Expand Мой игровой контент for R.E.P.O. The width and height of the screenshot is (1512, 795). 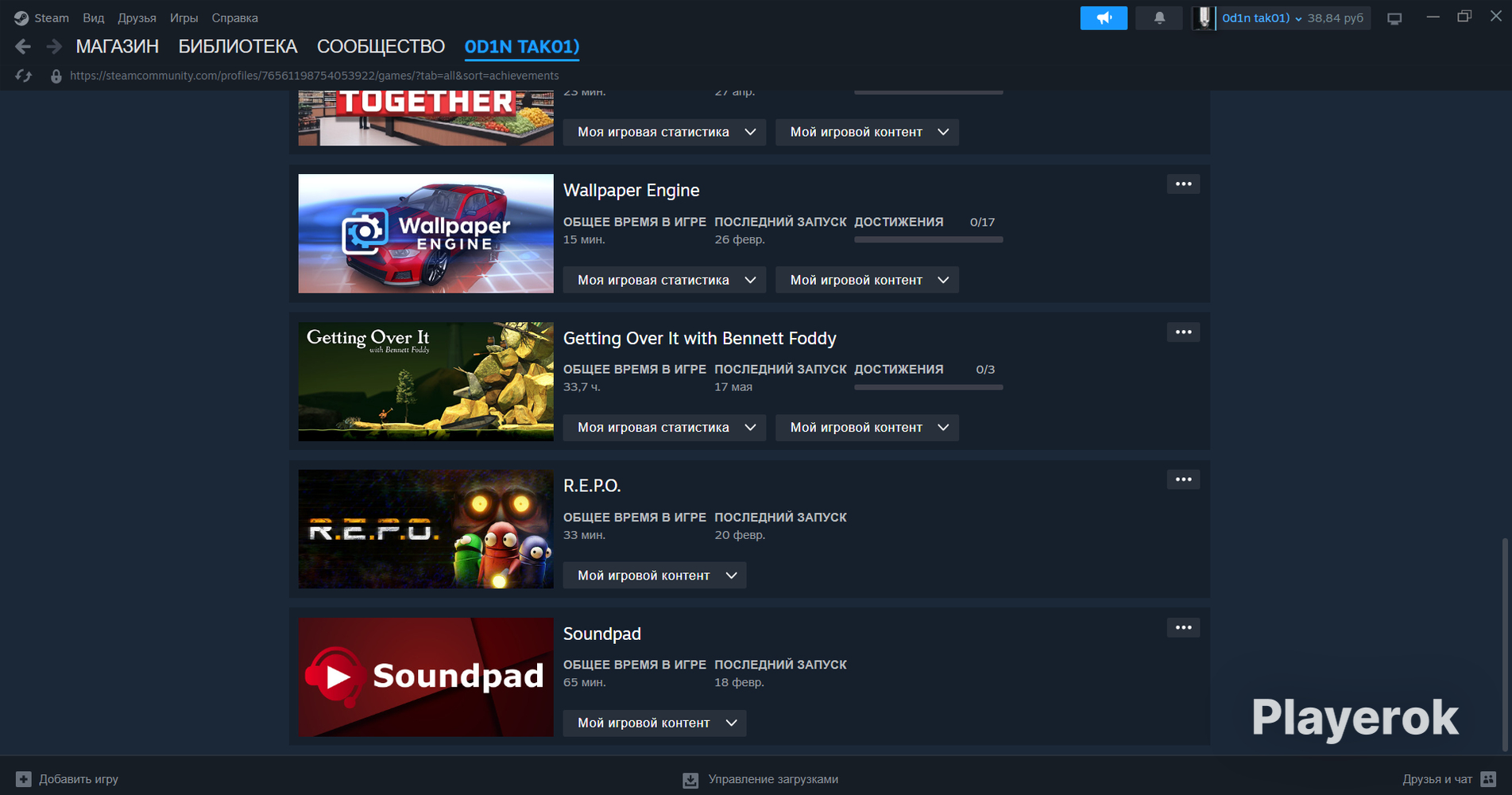tap(655, 576)
